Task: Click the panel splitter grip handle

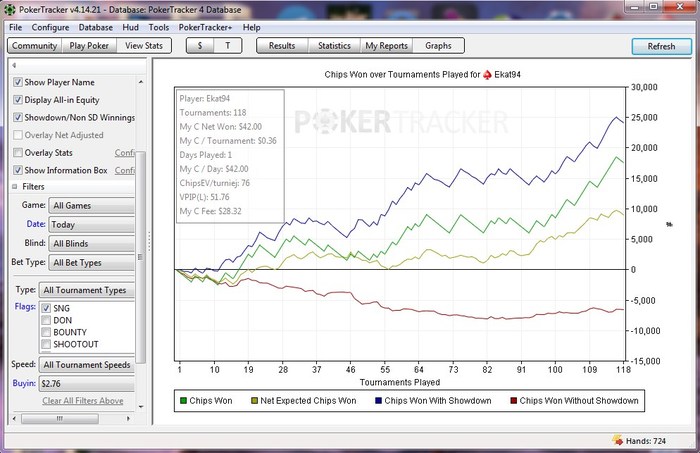Action: (x=149, y=241)
